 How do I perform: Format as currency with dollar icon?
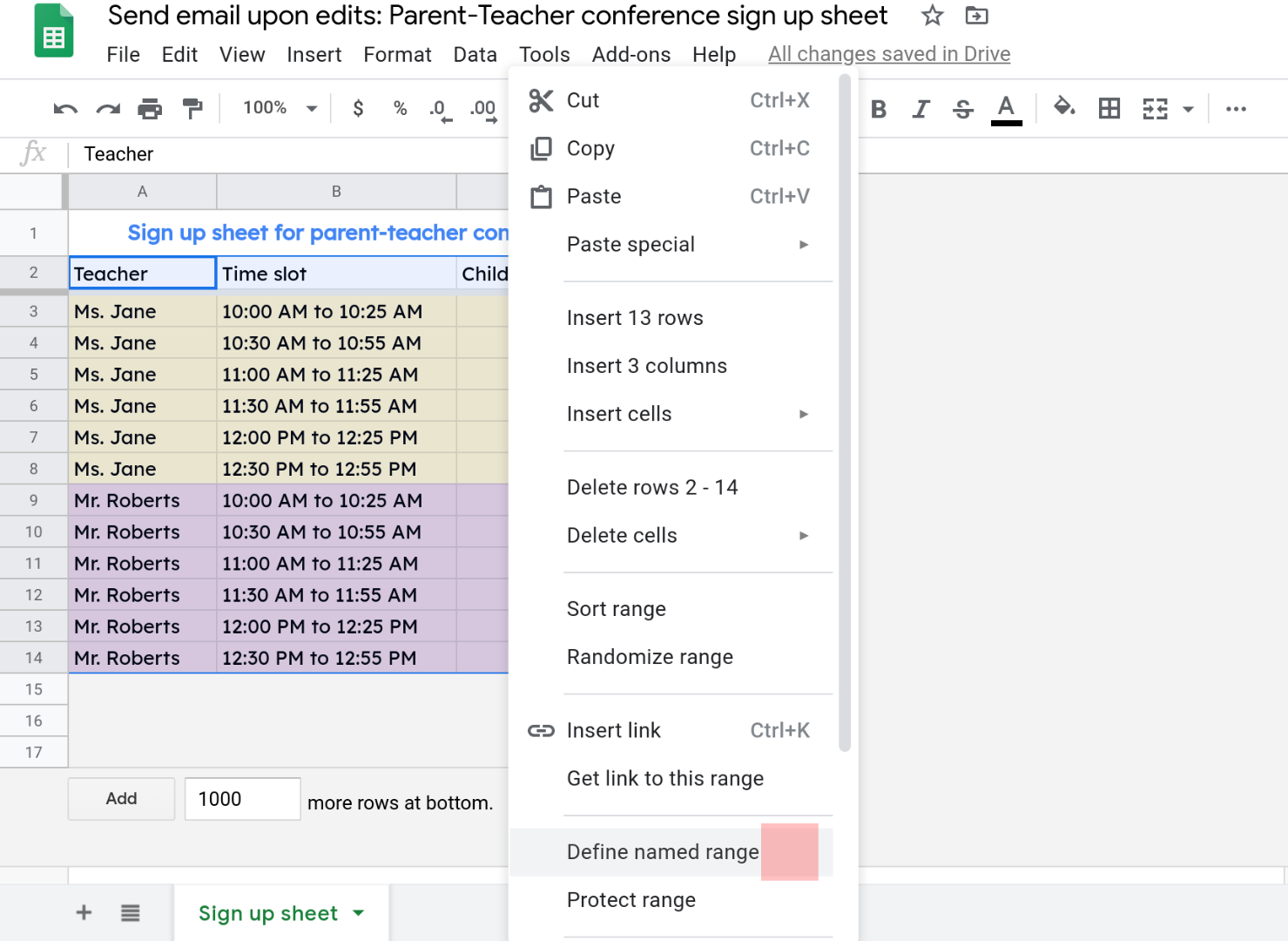click(358, 109)
